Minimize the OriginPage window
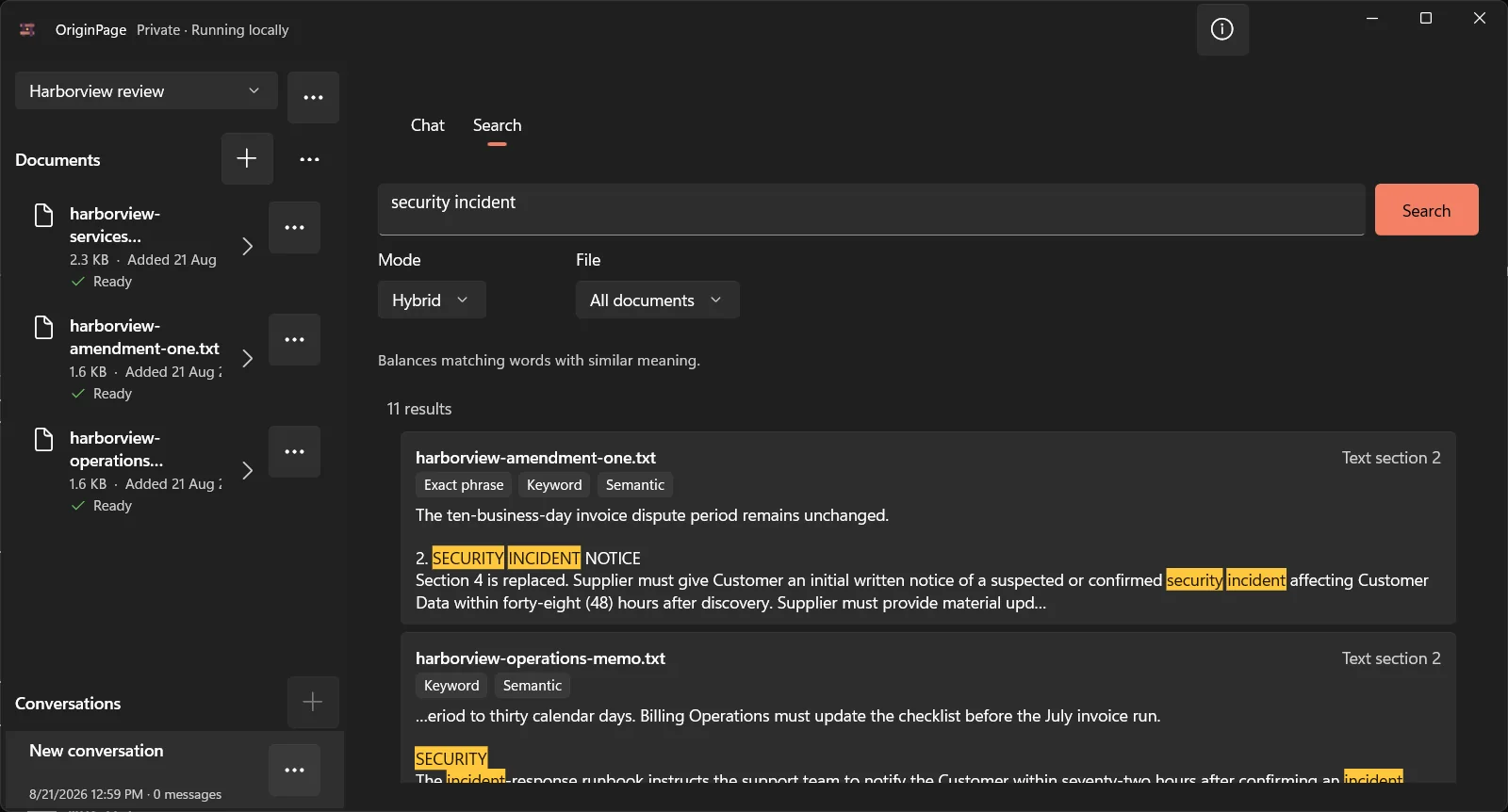Screen dimensions: 1508x812 1372,18
